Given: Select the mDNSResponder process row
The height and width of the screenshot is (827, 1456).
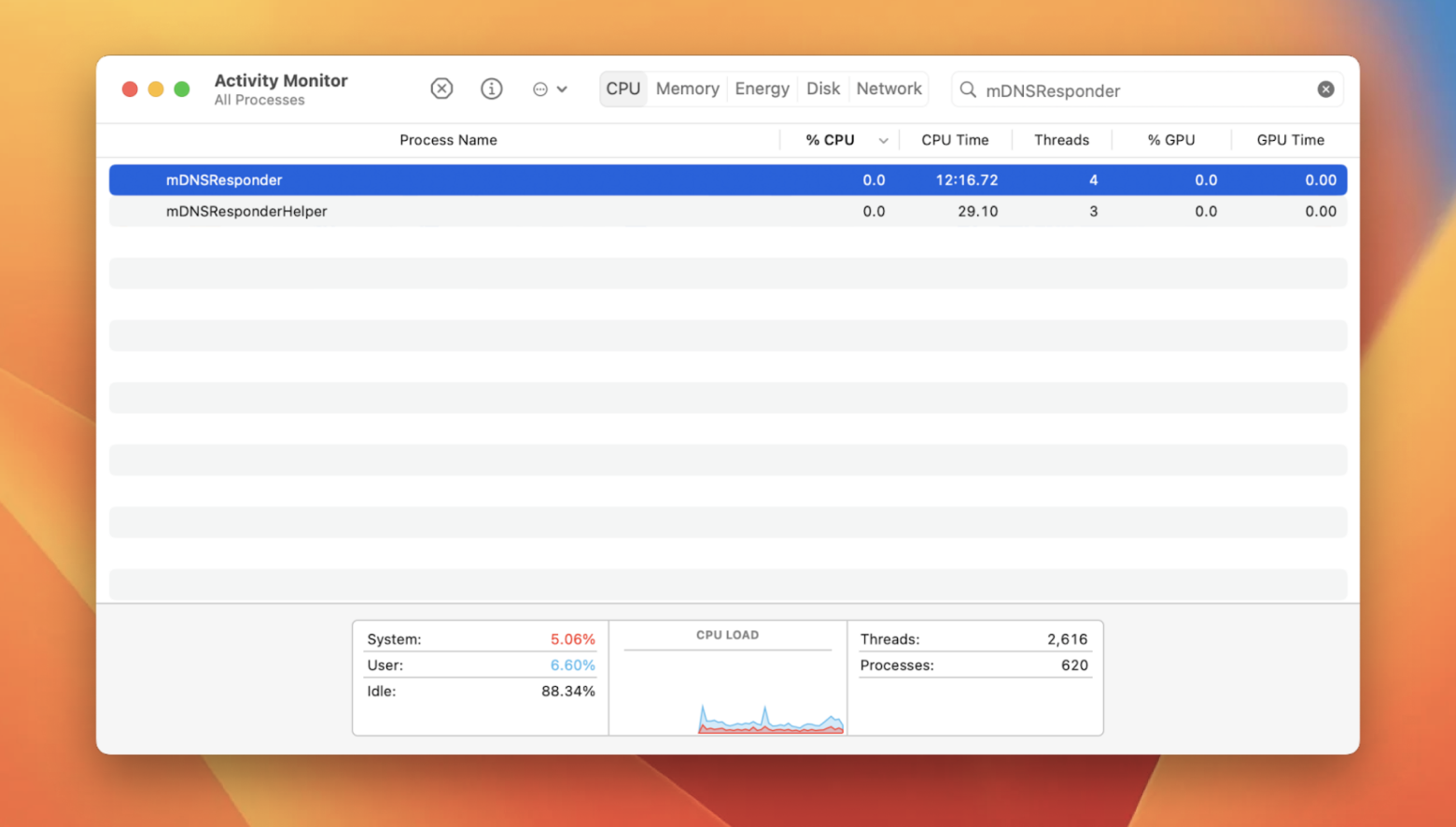Looking at the screenshot, I should tap(728, 180).
